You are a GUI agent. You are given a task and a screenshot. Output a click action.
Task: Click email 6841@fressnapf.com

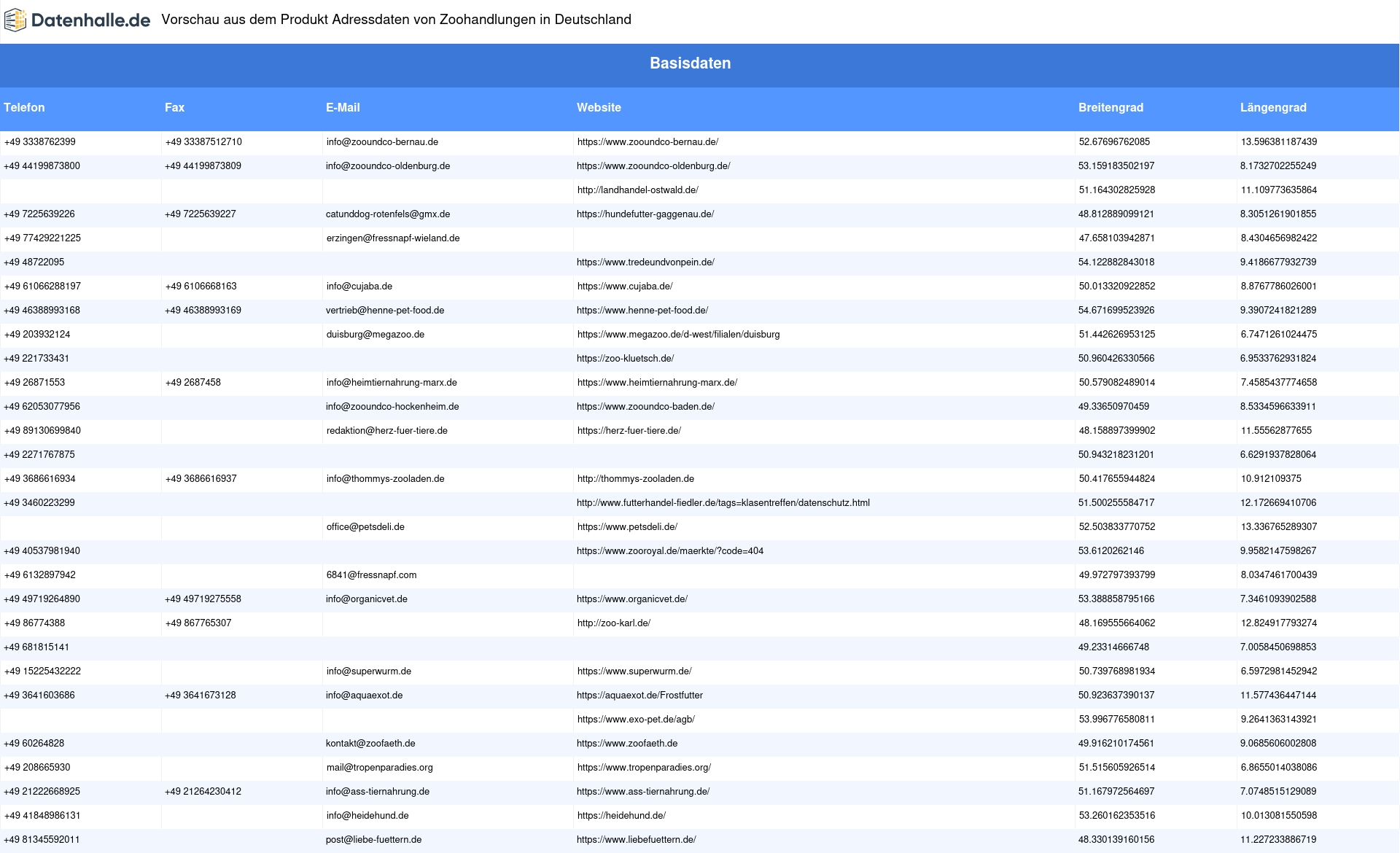pyautogui.click(x=372, y=575)
